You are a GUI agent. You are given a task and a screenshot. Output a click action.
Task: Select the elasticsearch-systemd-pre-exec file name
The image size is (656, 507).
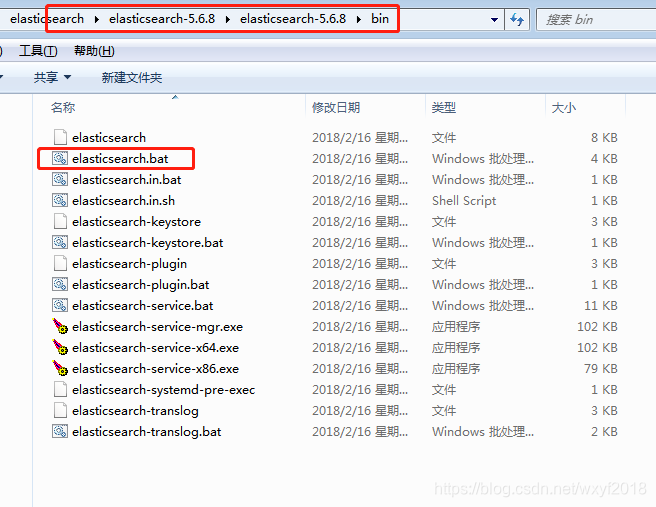click(164, 389)
